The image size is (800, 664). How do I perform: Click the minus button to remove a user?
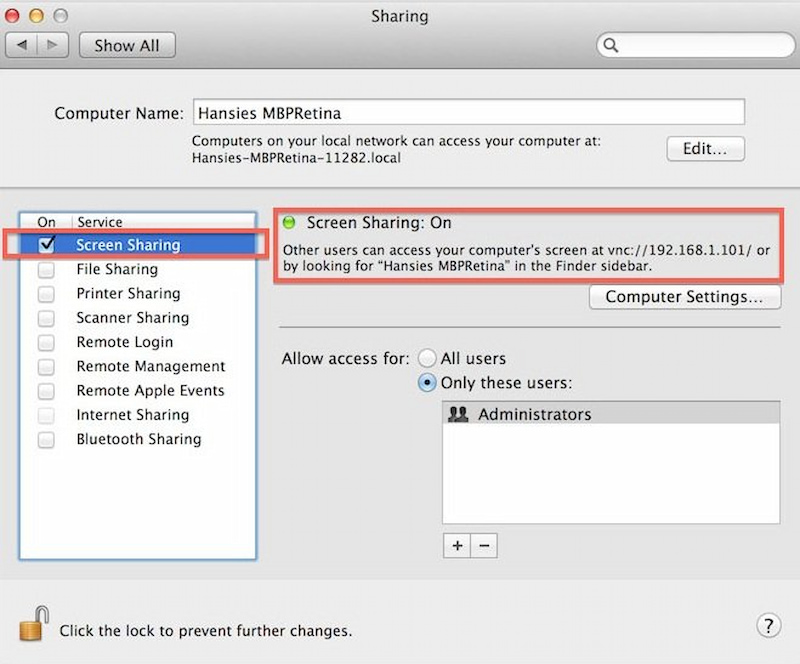[x=484, y=546]
